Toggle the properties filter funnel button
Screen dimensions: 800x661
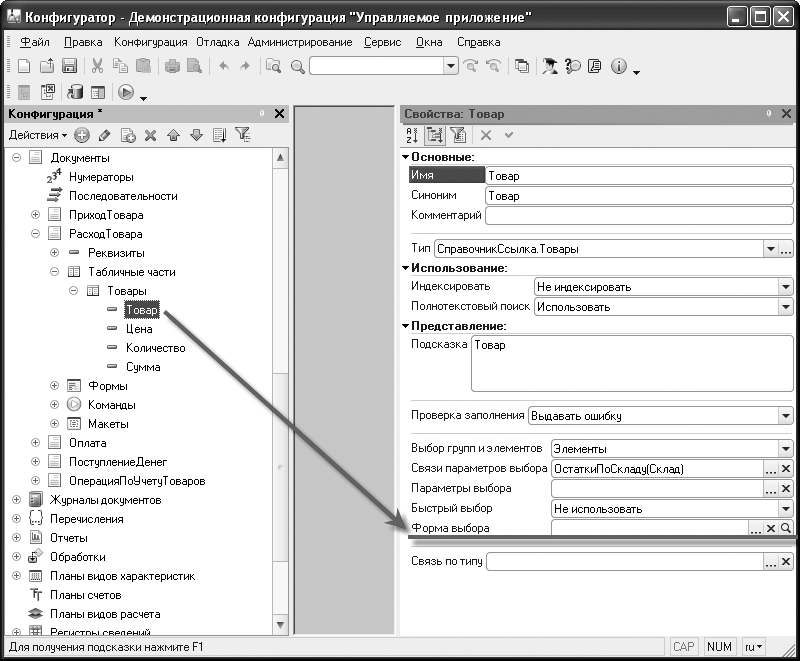[x=458, y=135]
